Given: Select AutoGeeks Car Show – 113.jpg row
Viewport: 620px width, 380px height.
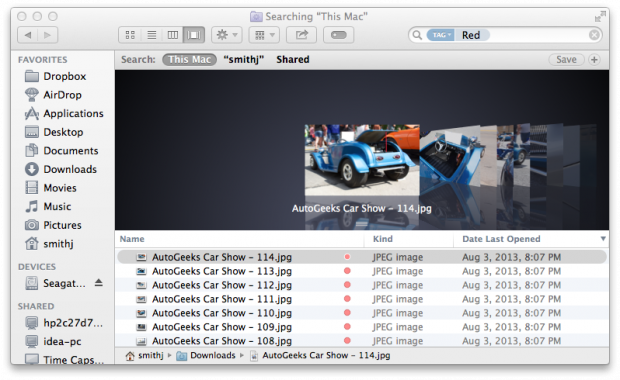Looking at the screenshot, I should tap(362, 271).
